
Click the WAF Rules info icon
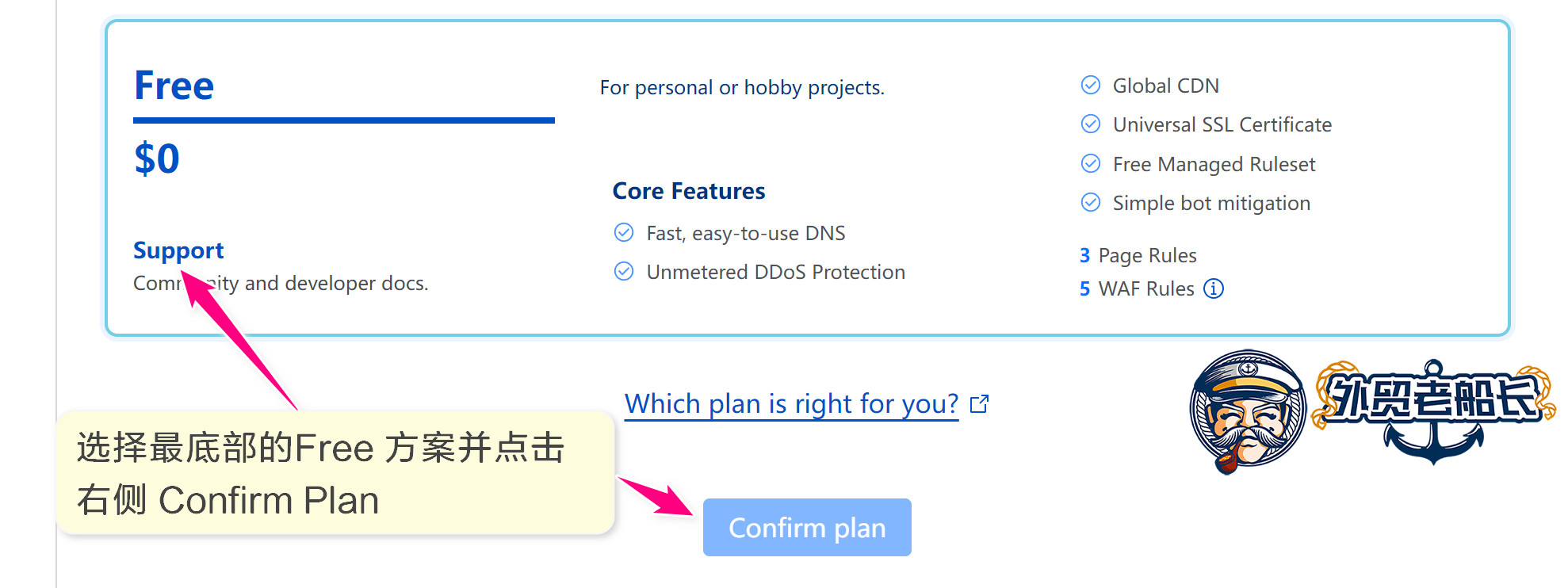(x=1213, y=288)
